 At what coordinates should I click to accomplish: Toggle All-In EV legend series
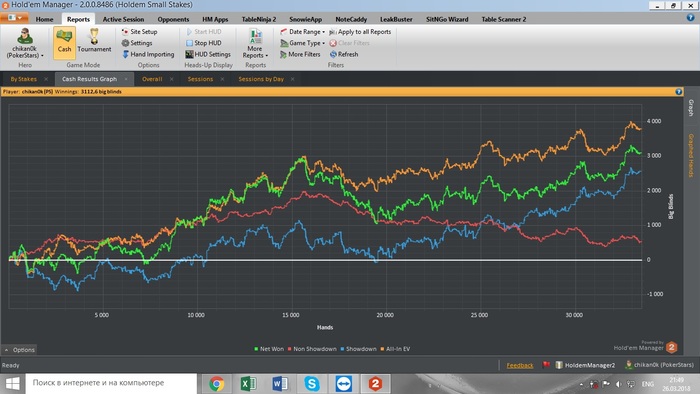click(x=395, y=349)
